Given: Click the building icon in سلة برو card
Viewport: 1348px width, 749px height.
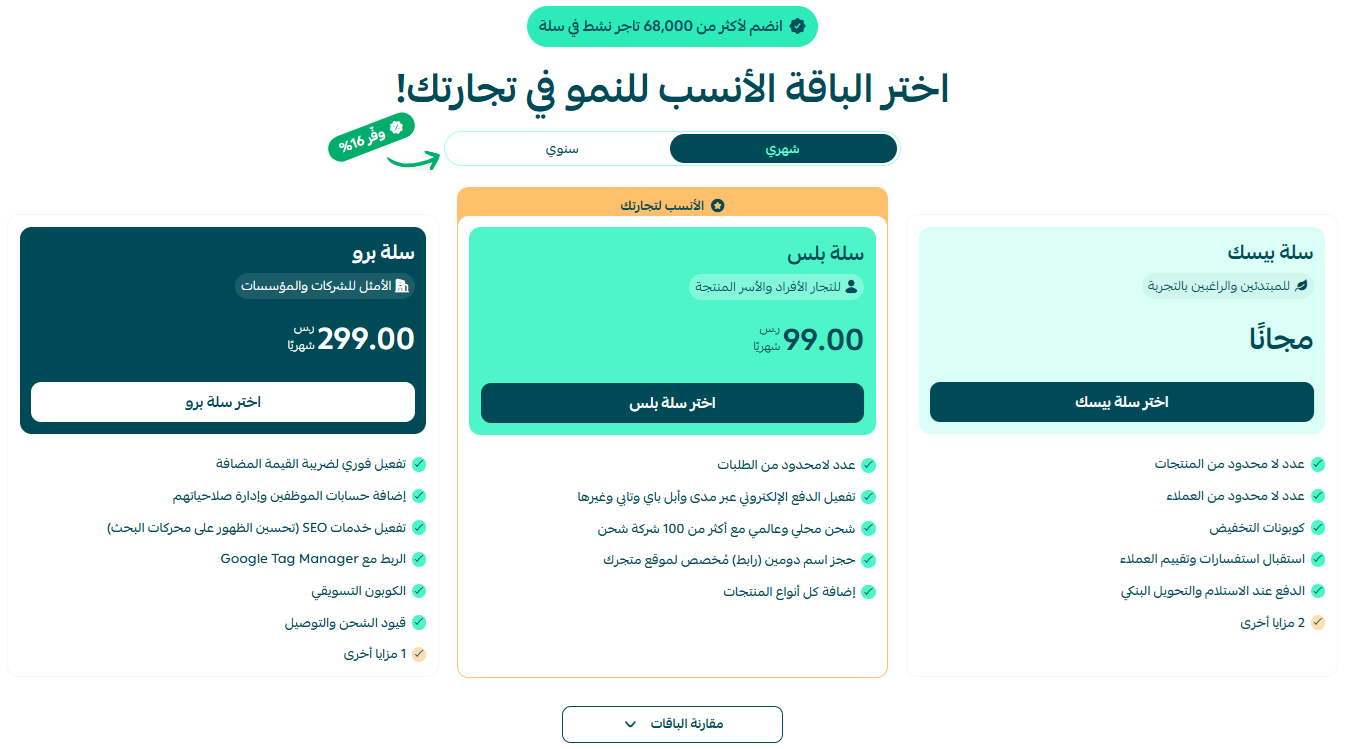Looking at the screenshot, I should point(402,287).
